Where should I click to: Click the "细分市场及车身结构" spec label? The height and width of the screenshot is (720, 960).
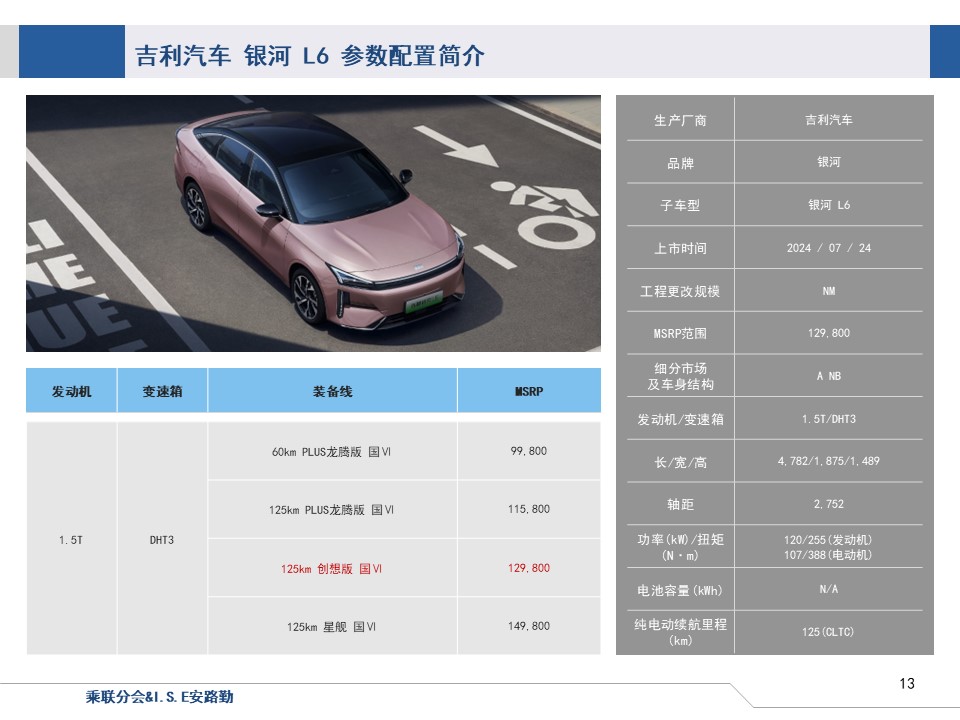click(x=680, y=377)
